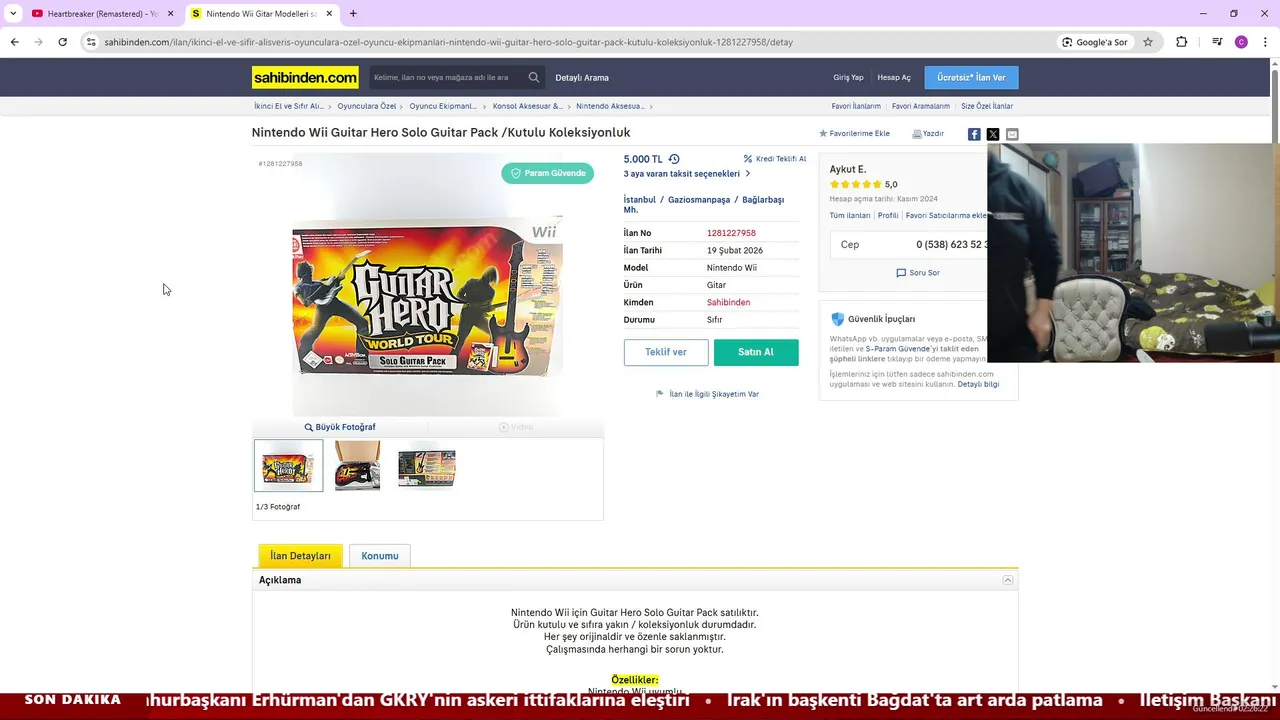Close the Heartbreaker (Remastered) YouTube tab
Image resolution: width=1280 pixels, height=720 pixels.
[170, 14]
